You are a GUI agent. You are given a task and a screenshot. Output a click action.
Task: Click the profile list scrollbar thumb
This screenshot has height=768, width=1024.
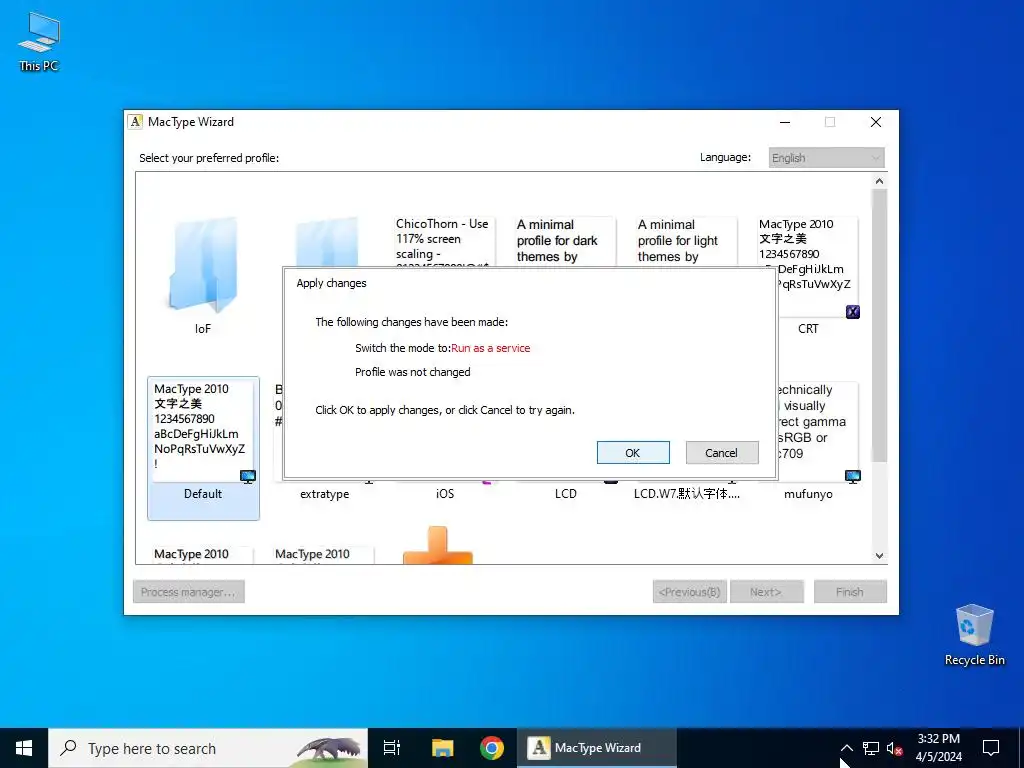(879, 325)
